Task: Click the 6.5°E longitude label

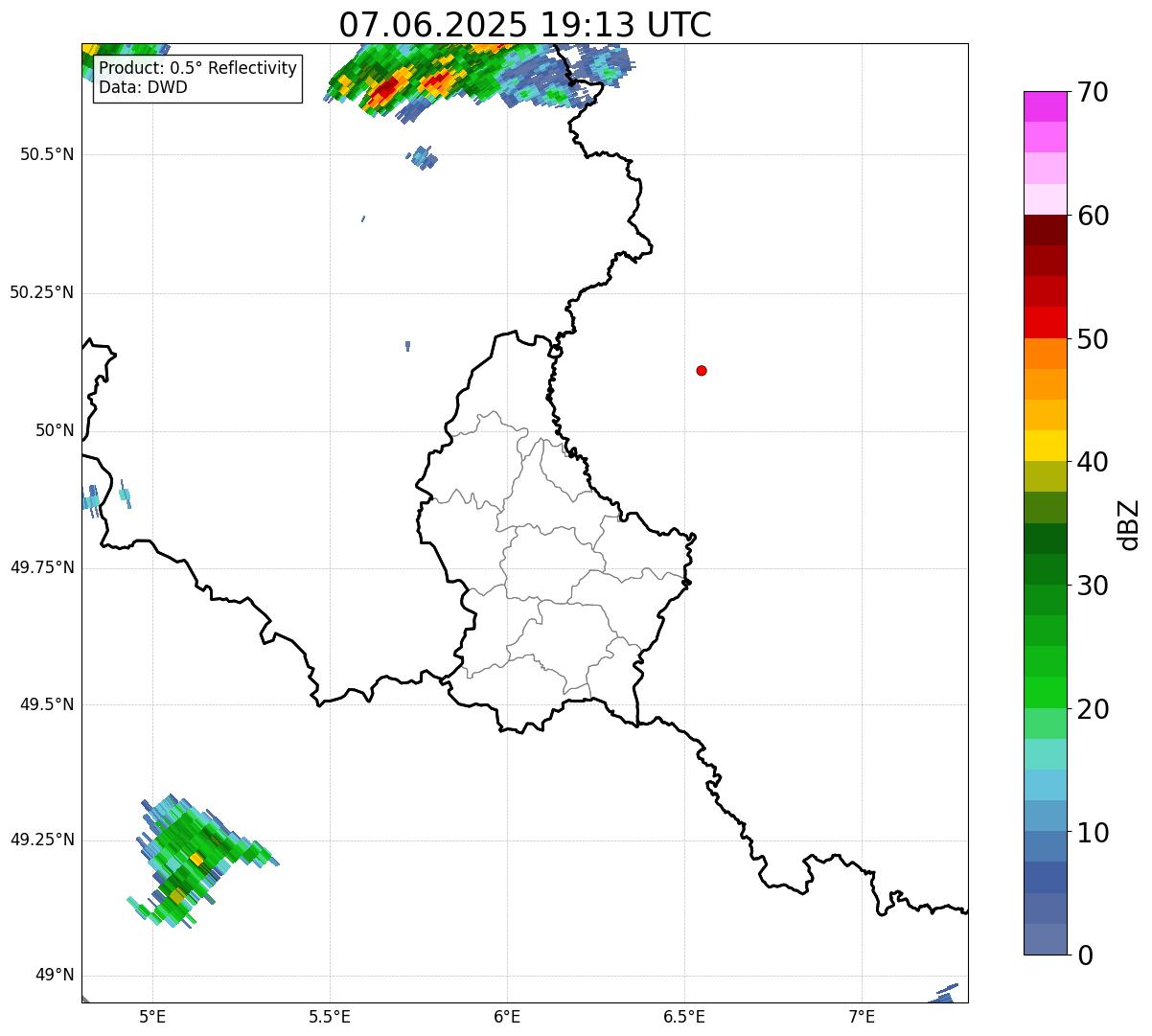Action: [684, 1016]
